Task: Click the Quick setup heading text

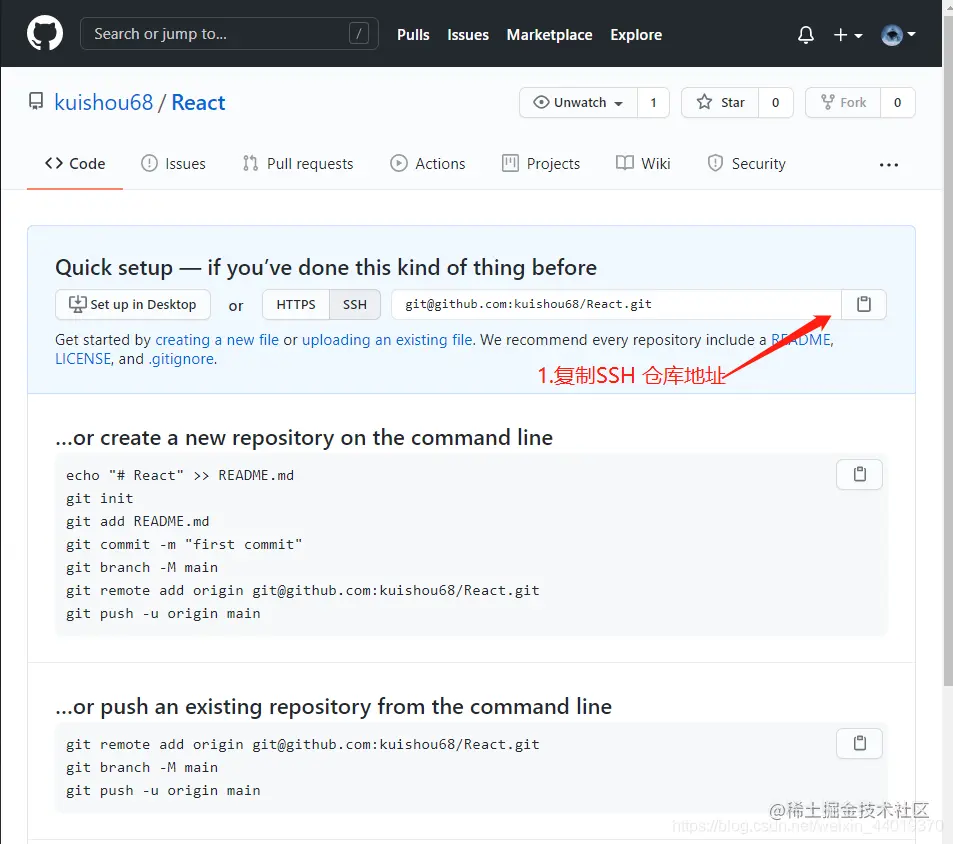Action: coord(326,267)
